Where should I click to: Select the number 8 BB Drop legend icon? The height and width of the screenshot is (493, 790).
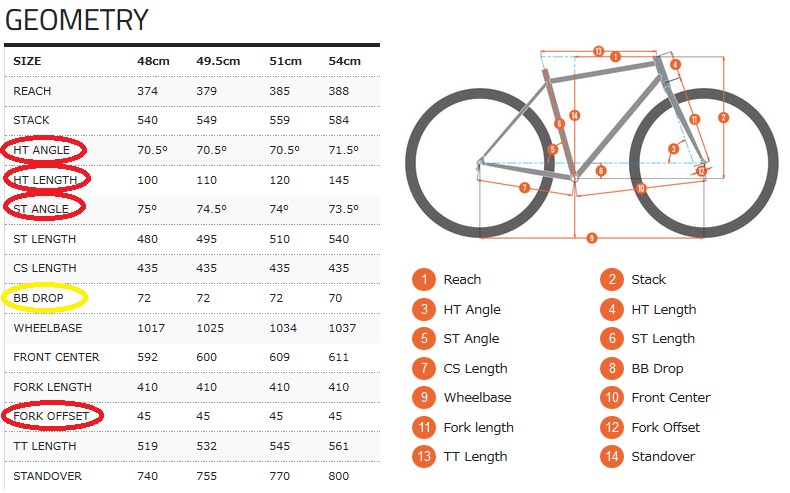pos(612,369)
